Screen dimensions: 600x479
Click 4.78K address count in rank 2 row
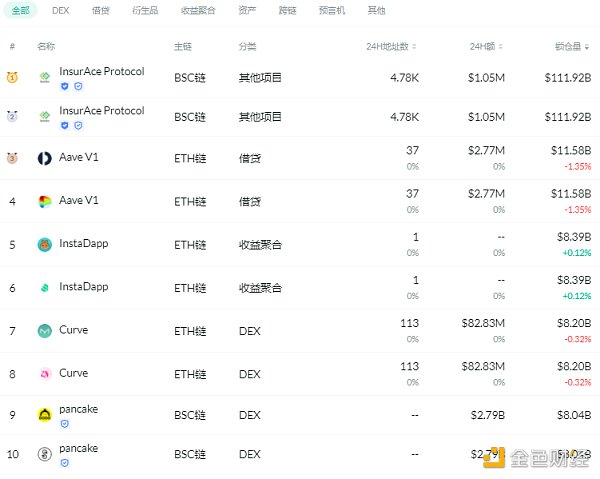[404, 117]
